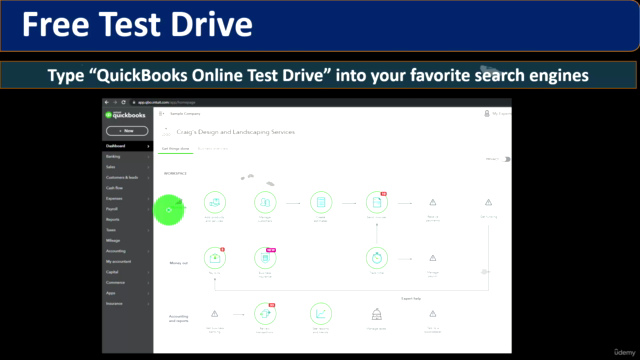Open the menu toggle next to Sample Company
Image resolution: width=640 pixels, height=360 pixels.
[x=162, y=113]
